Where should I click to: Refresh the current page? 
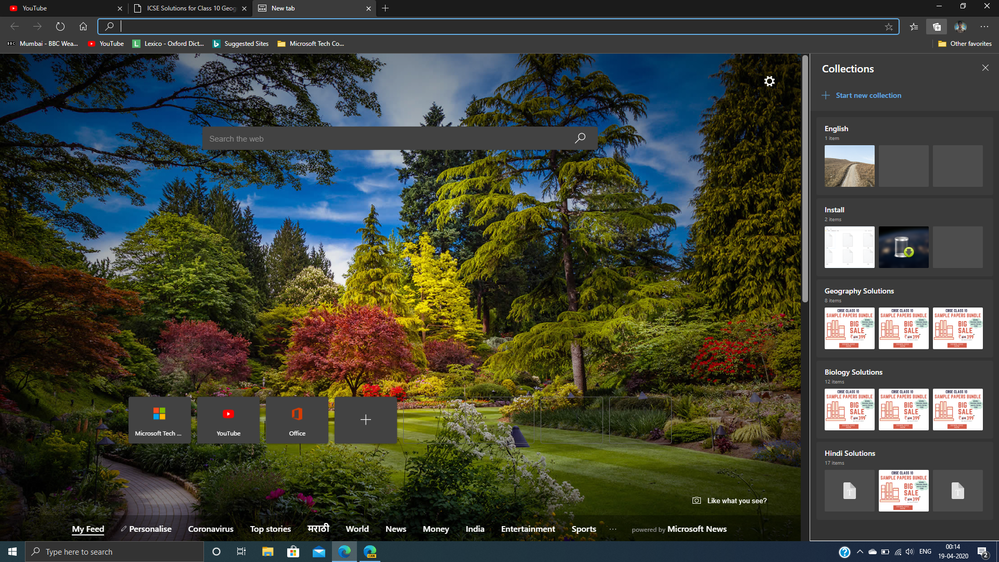tap(60, 27)
